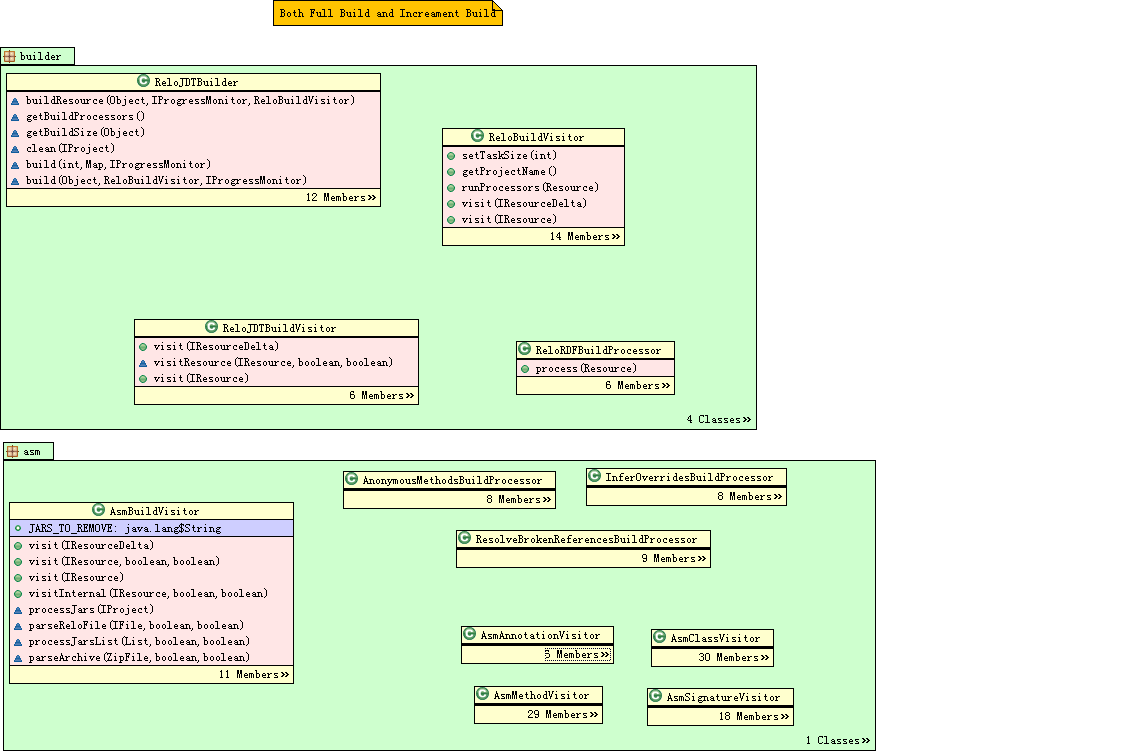Viewport: 1126px width, 751px height.
Task: Select the AsmClassVisitor class title
Action: (715, 638)
